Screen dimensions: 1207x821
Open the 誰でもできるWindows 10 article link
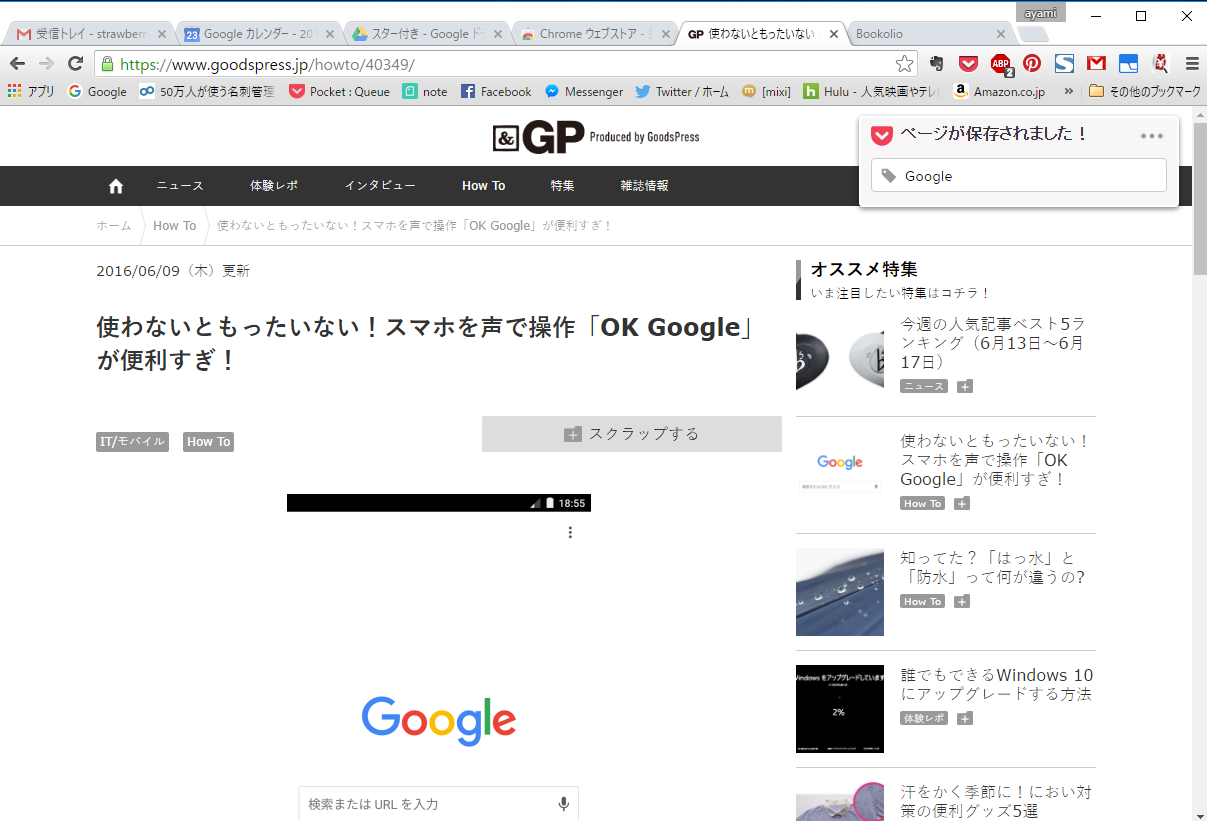pyautogui.click(x=996, y=685)
